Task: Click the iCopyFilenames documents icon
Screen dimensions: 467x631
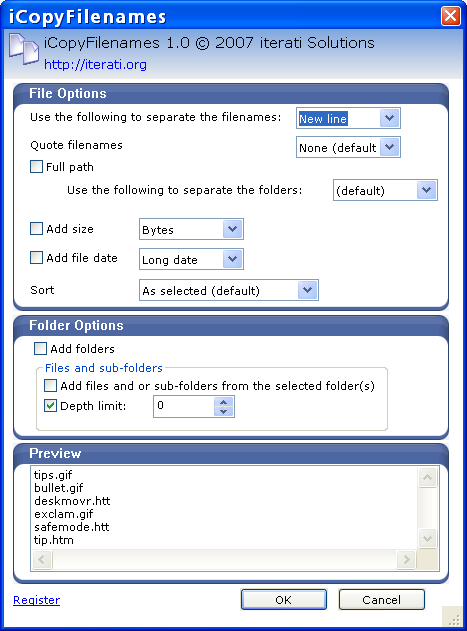Action: point(23,49)
